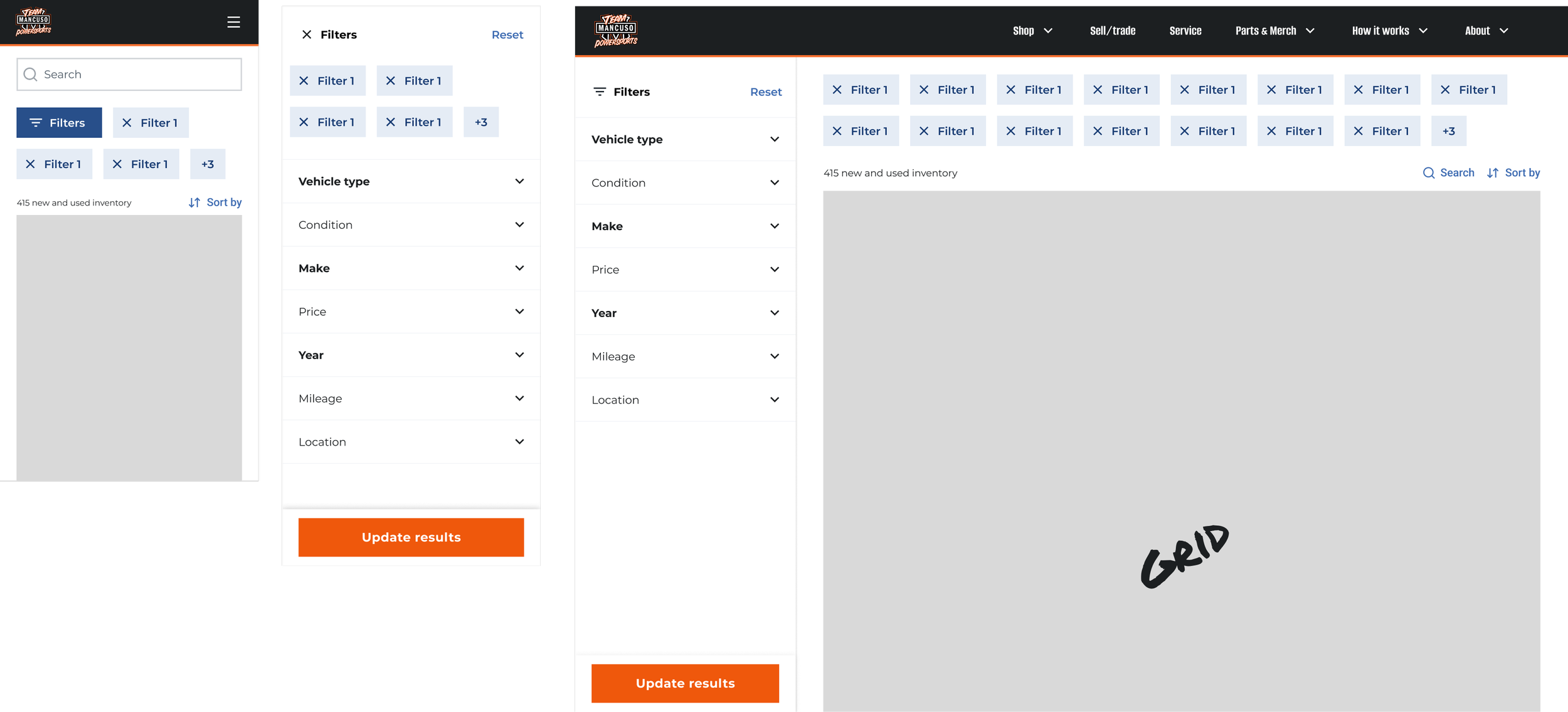Click the X icon to close the Filters panel
This screenshot has height=712, width=1568.
coord(307,34)
